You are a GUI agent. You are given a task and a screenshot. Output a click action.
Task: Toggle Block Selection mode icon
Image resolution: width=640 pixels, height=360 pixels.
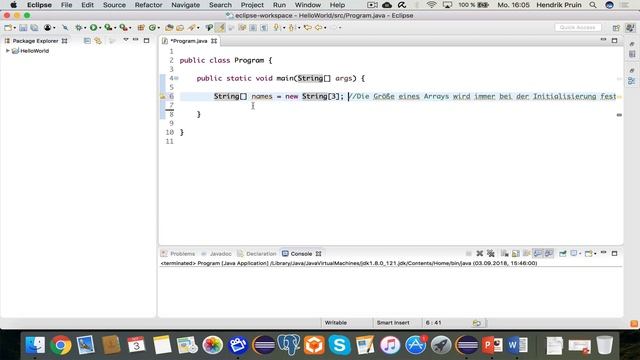coord(253,28)
